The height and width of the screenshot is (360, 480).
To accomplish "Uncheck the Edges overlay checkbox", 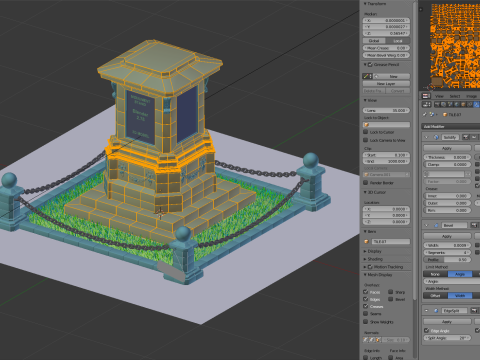I will [x=366, y=299].
